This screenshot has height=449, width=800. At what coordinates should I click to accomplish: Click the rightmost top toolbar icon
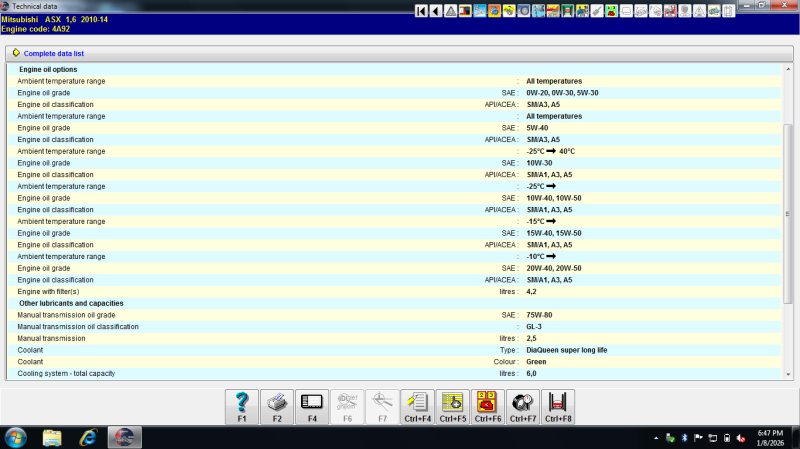729,11
